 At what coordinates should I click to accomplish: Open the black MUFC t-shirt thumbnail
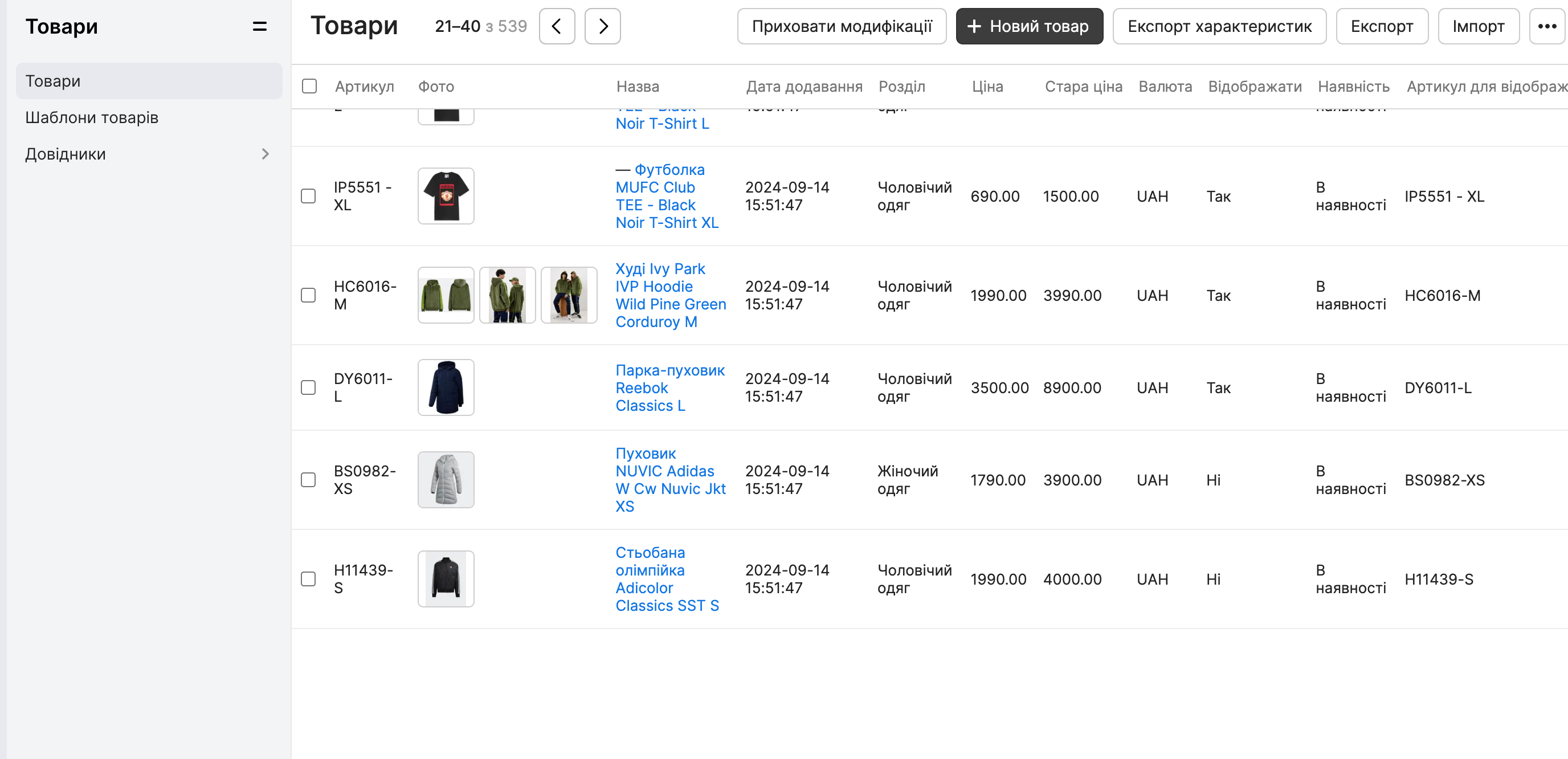(x=446, y=196)
